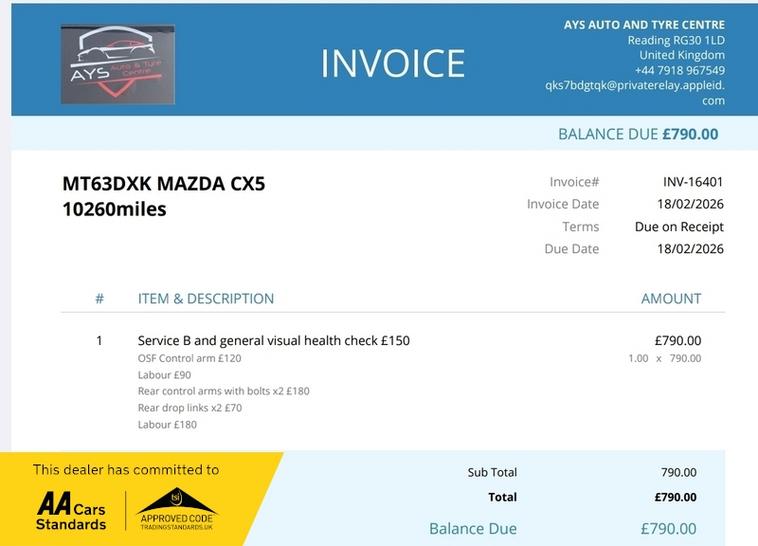Click the AMOUNT column header

click(670, 298)
